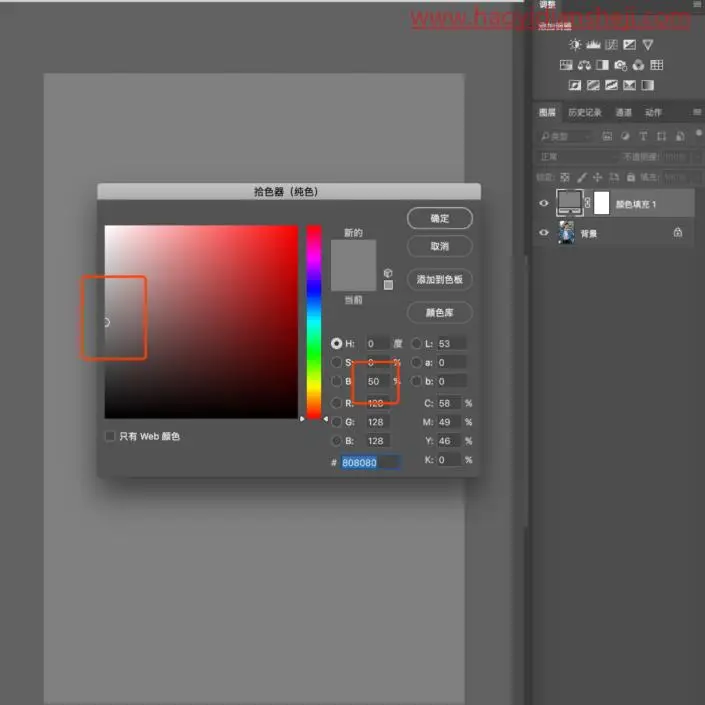Screen dimensions: 705x705
Task: Open the Layers panel menu
Action: point(697,112)
